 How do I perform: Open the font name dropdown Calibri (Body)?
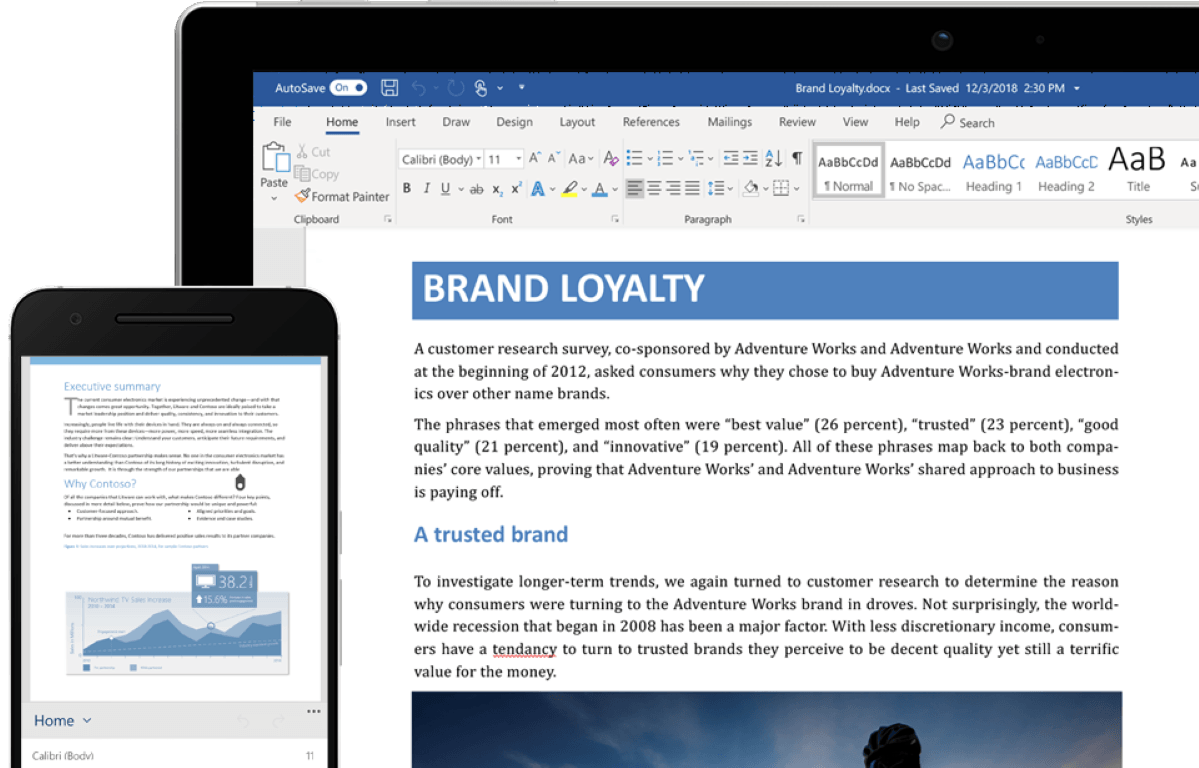(440, 159)
